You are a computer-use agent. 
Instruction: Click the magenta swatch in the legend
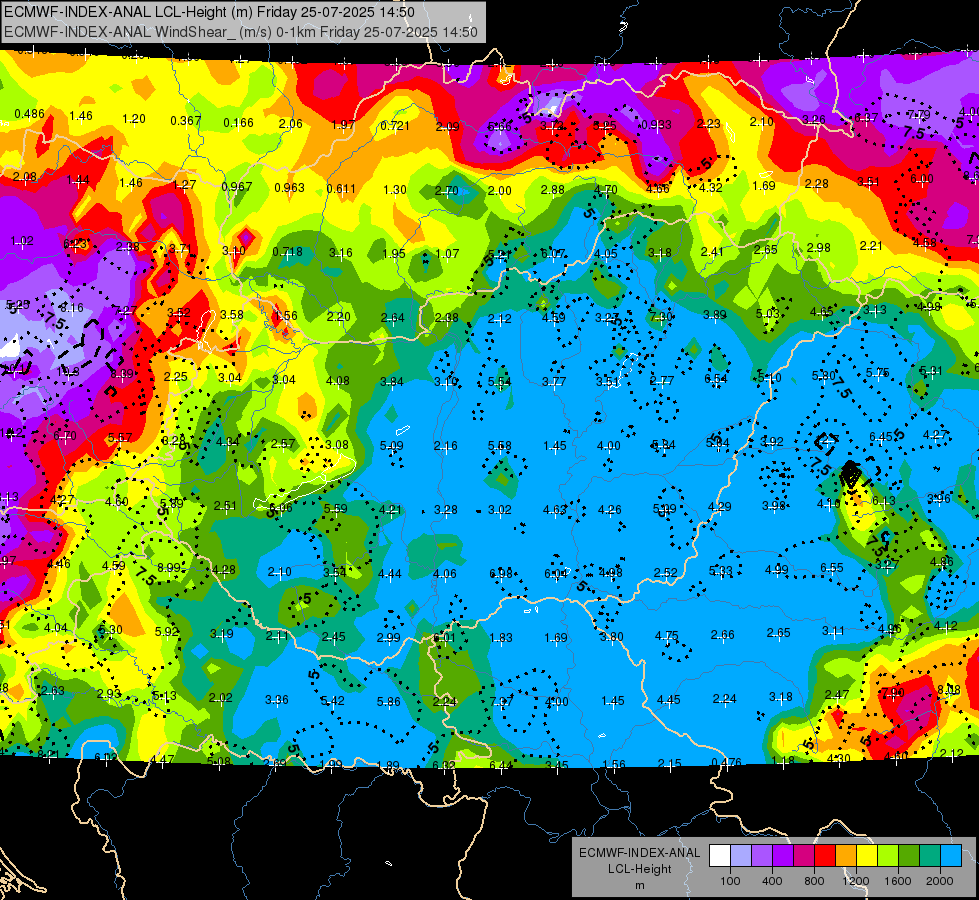point(804,856)
